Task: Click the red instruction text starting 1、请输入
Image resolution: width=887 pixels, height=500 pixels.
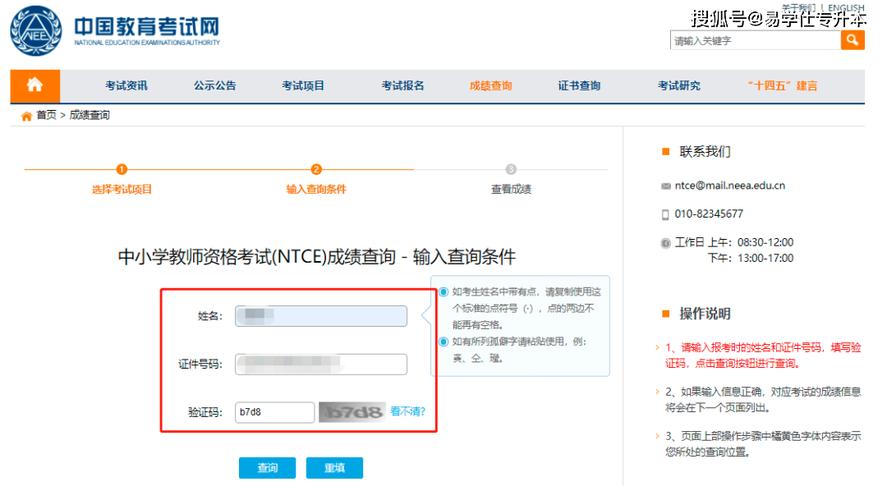Action: click(762, 355)
